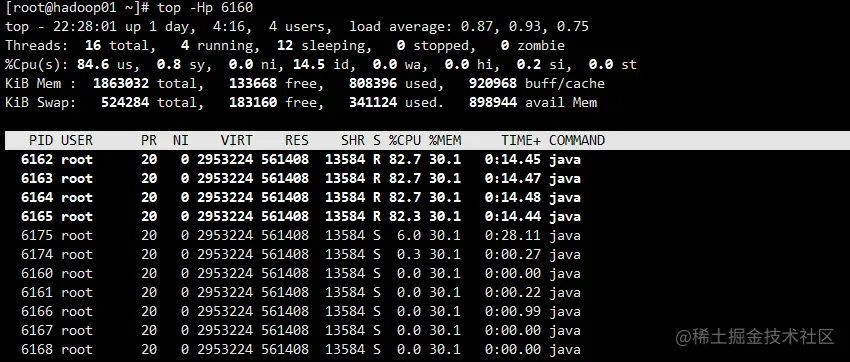Click TIME+ value 0:14.44

click(x=513, y=216)
